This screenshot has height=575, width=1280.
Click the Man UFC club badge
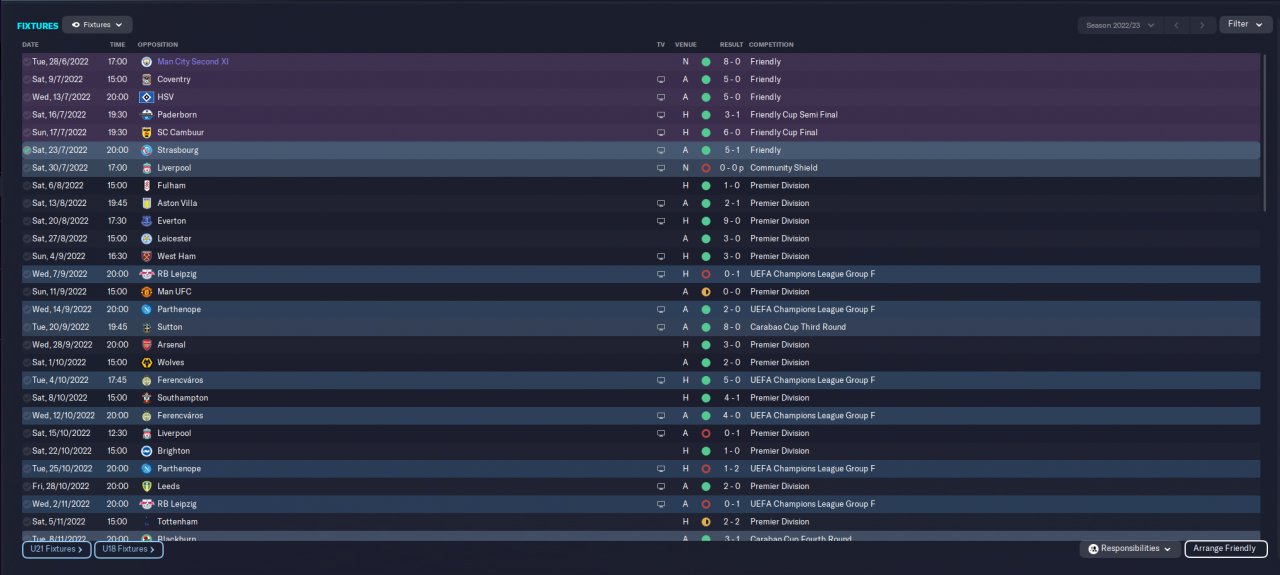tap(146, 292)
